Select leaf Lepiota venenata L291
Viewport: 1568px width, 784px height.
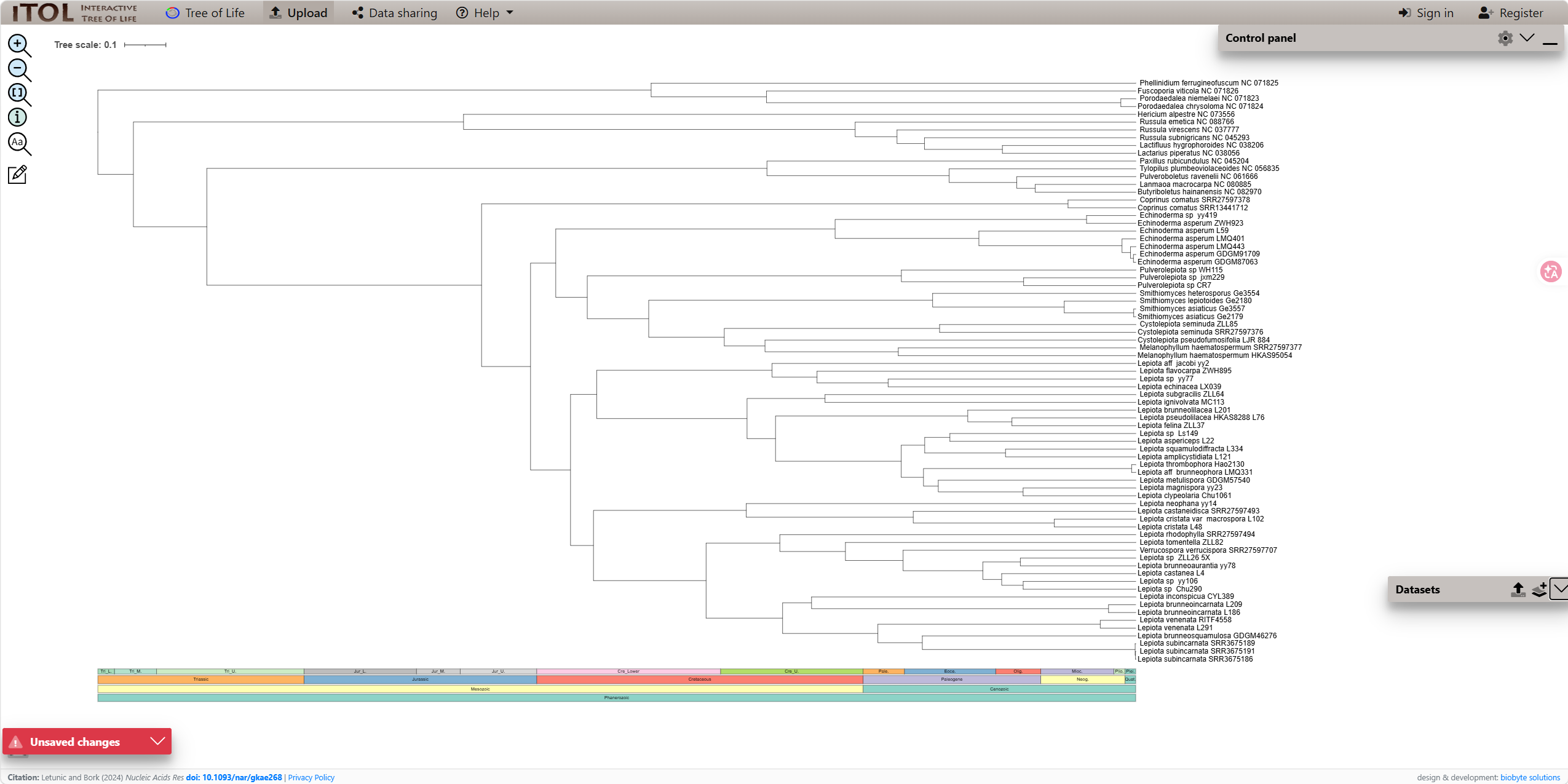[1174, 628]
